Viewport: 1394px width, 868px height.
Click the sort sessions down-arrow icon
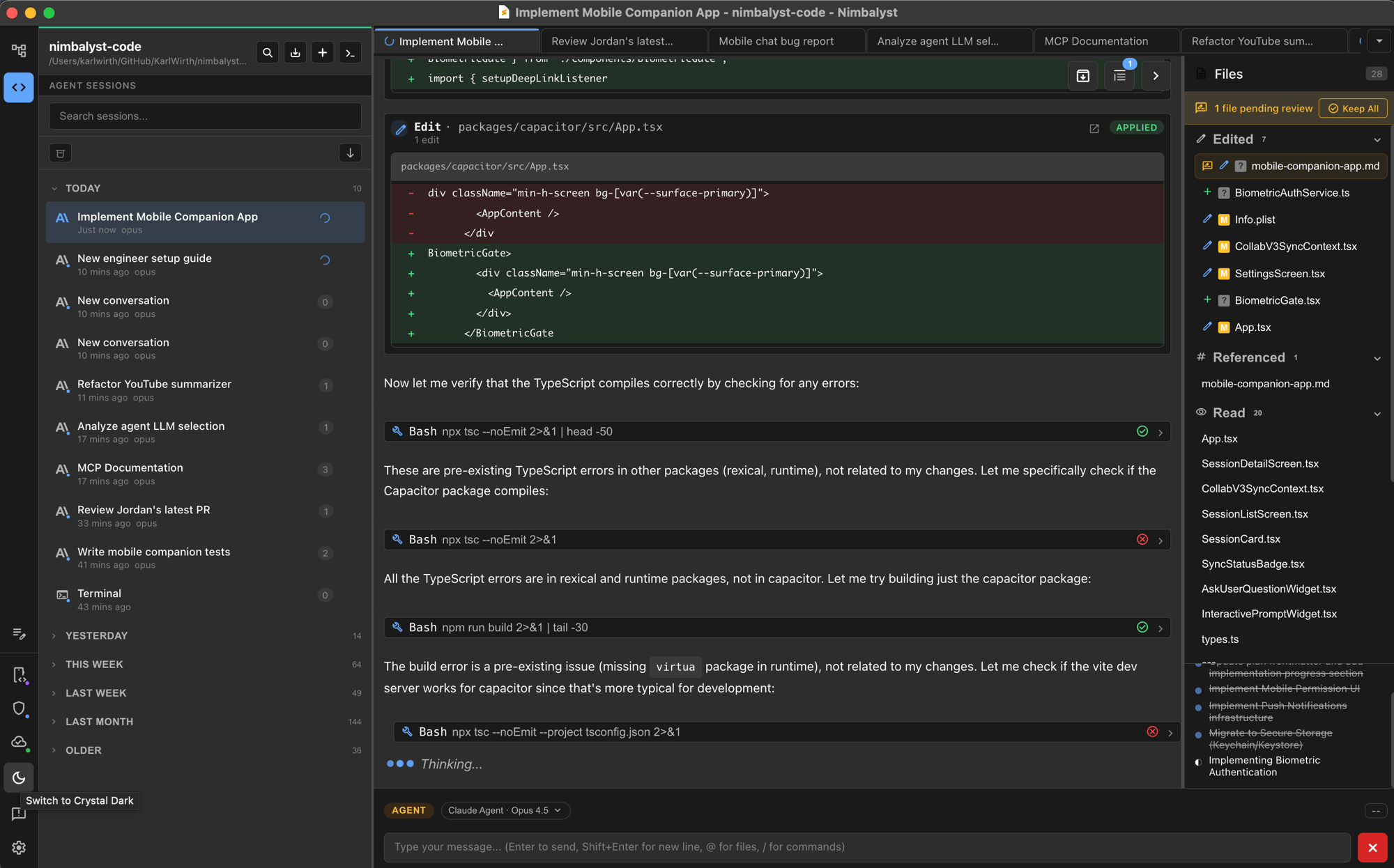coord(350,153)
